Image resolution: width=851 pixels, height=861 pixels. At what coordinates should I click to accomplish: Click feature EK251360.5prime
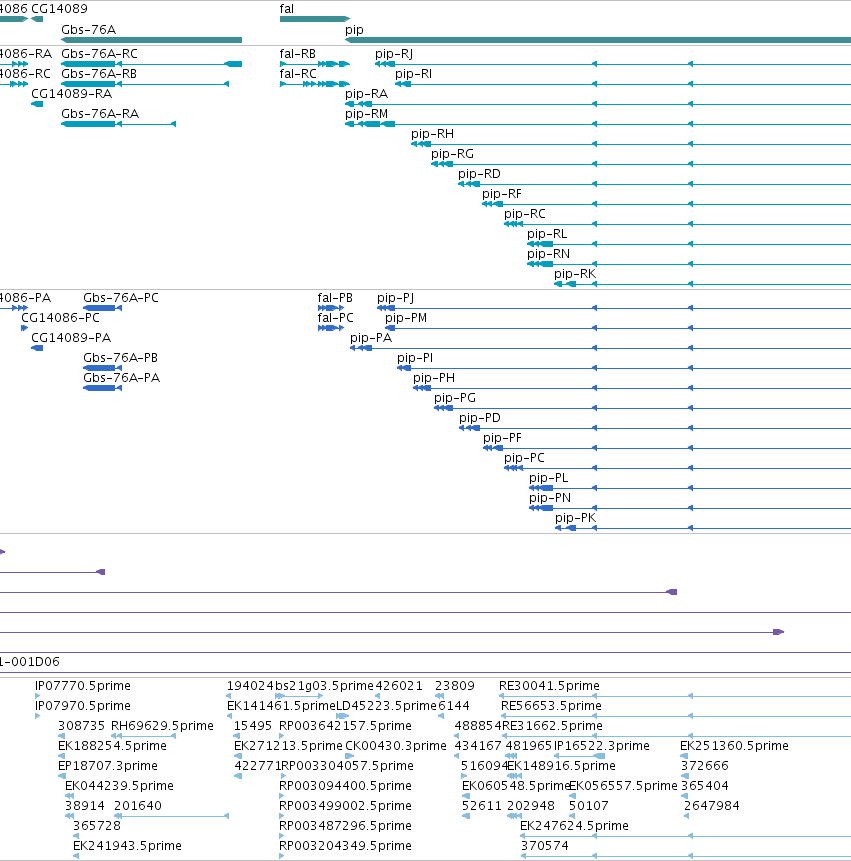(734, 746)
